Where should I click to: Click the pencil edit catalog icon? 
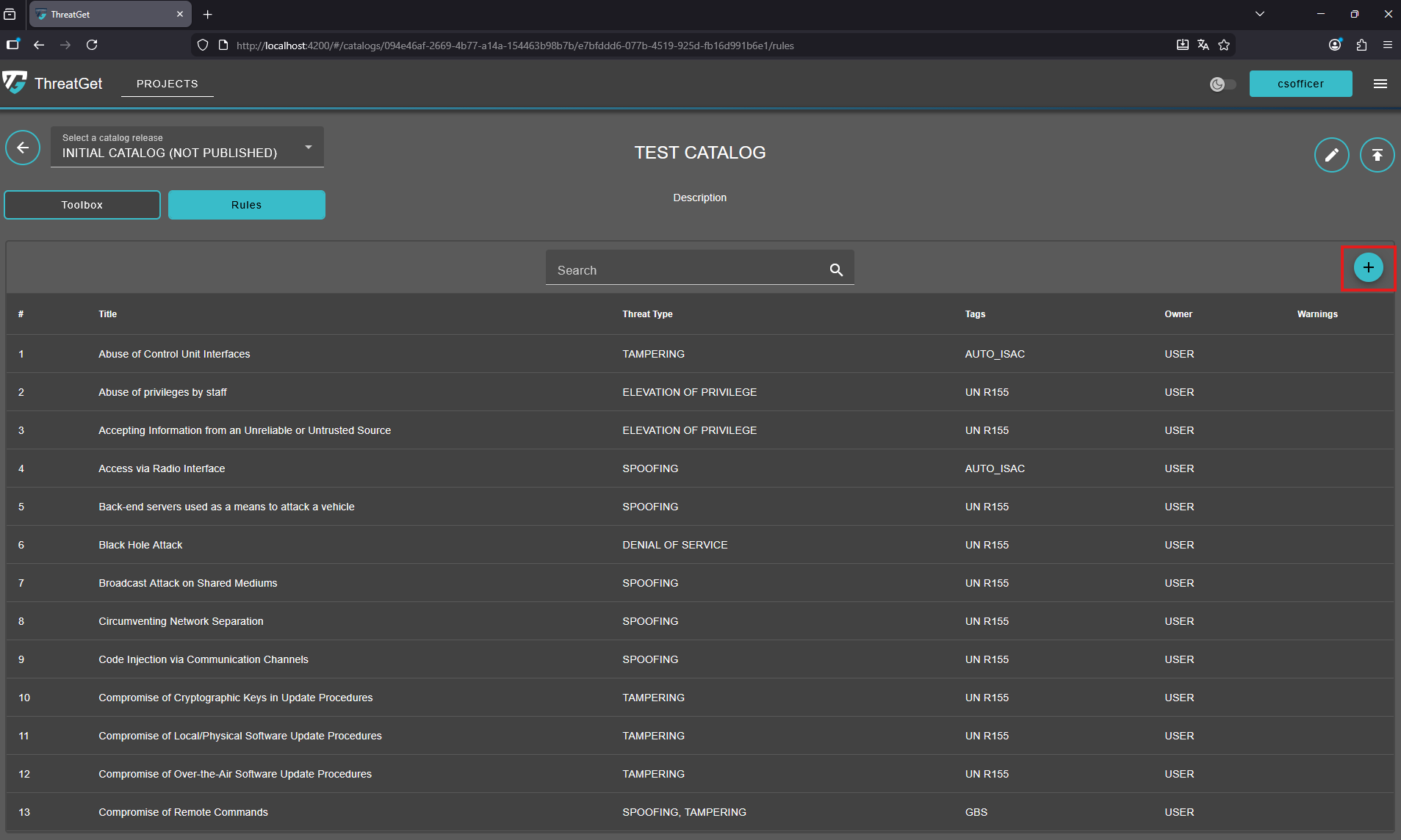pos(1331,155)
